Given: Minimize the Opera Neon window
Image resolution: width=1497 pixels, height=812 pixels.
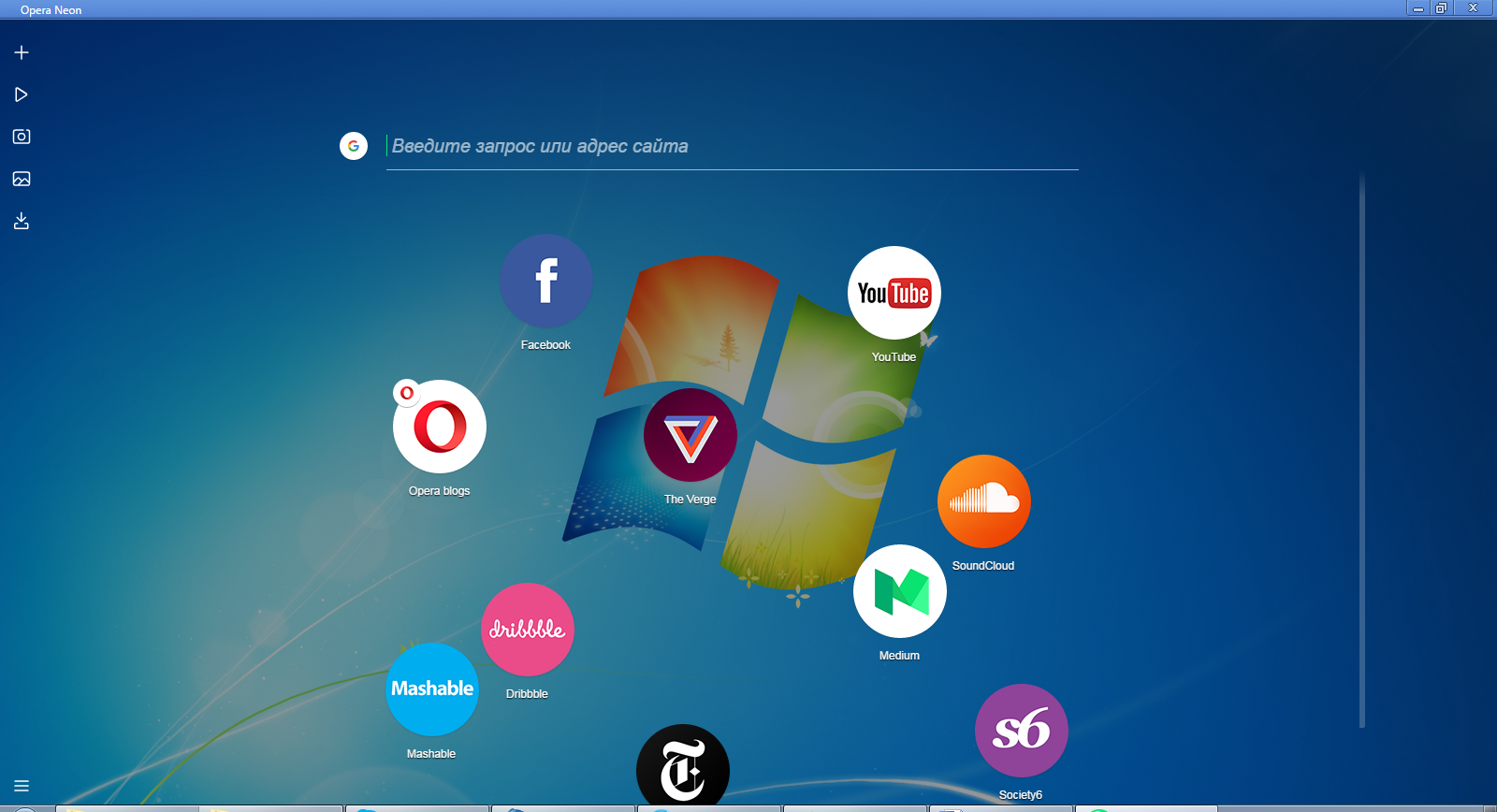Looking at the screenshot, I should pos(1418,7).
